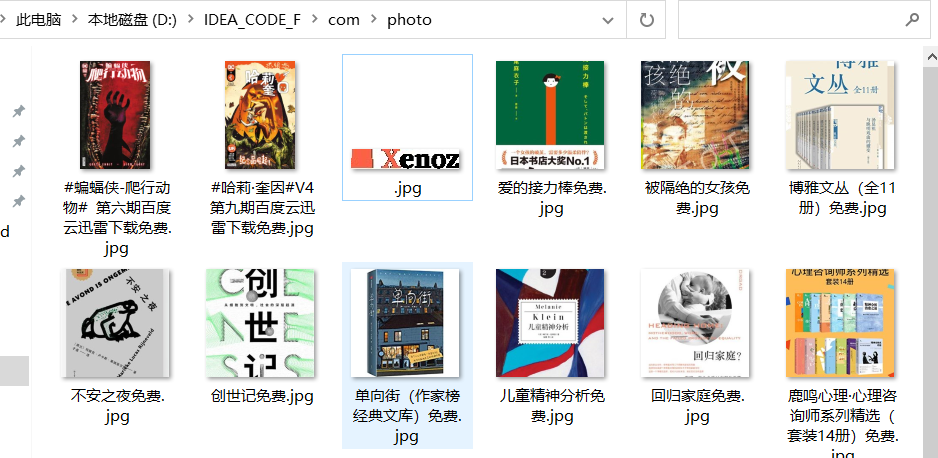
Task: Click file name 单向街（作家榜经典文库）免费.jpg
Action: click(x=407, y=416)
